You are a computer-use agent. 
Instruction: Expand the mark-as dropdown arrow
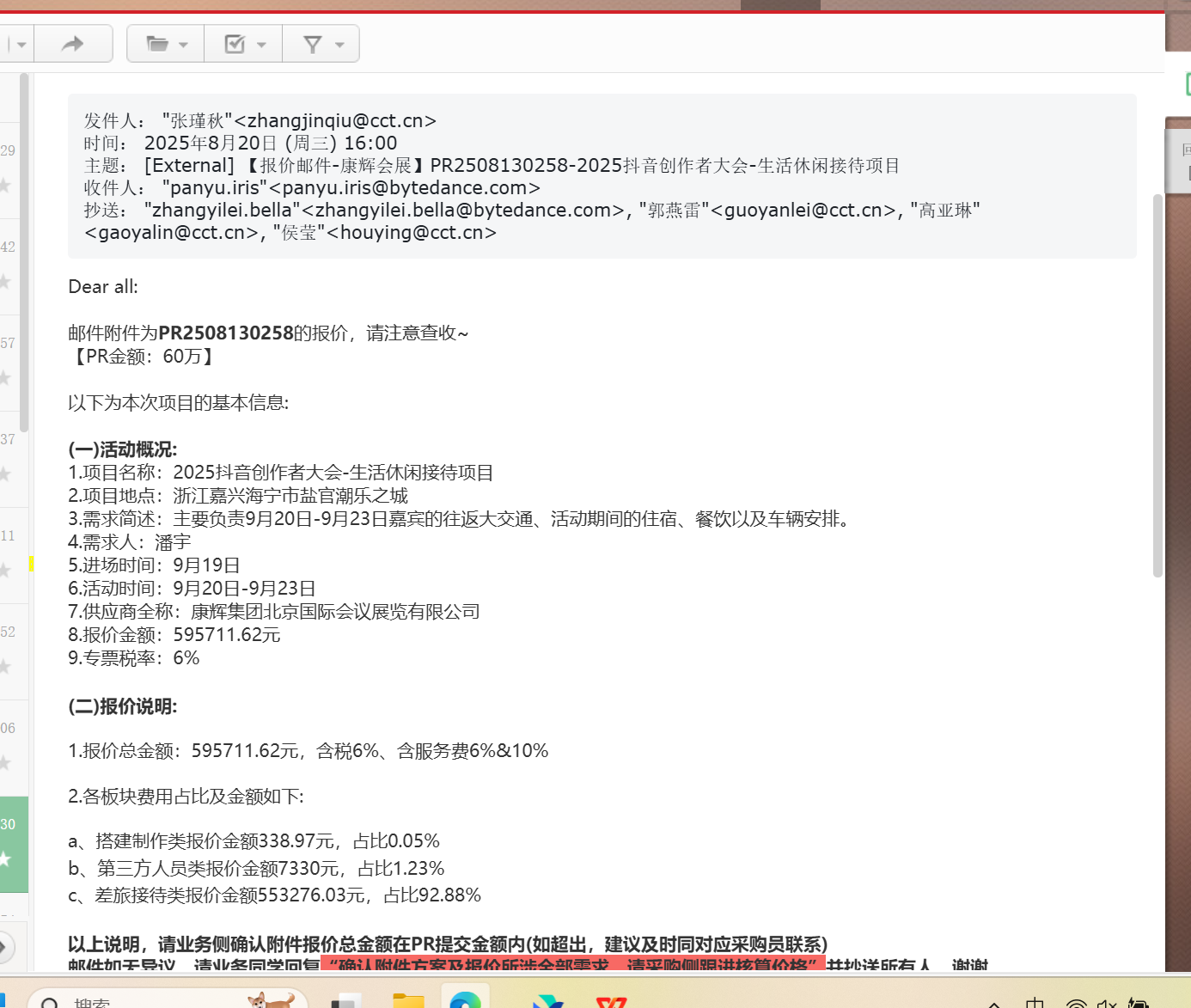click(x=261, y=45)
